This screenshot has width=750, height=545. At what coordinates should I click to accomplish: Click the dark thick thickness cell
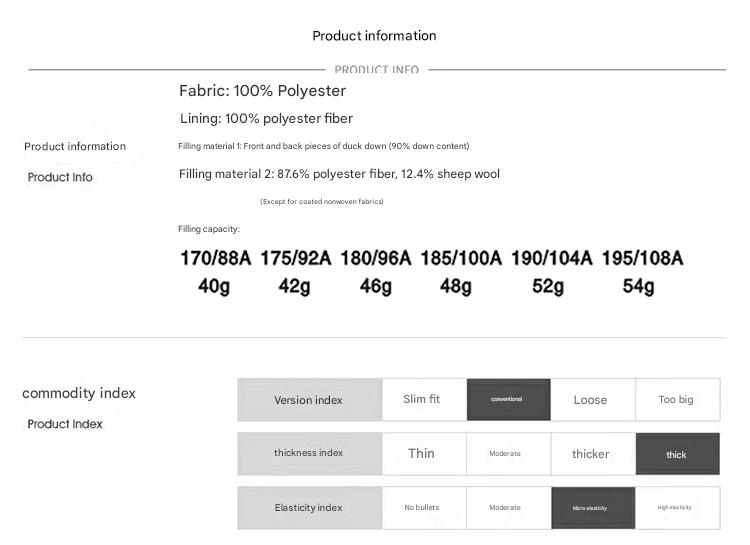(677, 454)
